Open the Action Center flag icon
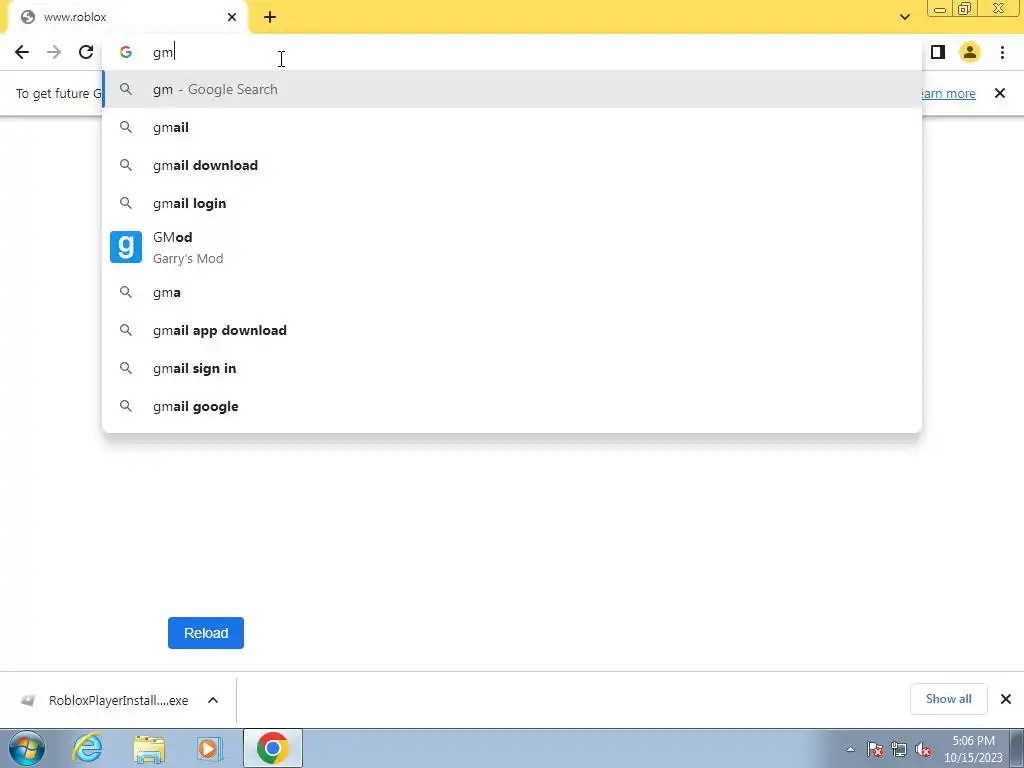 click(874, 749)
